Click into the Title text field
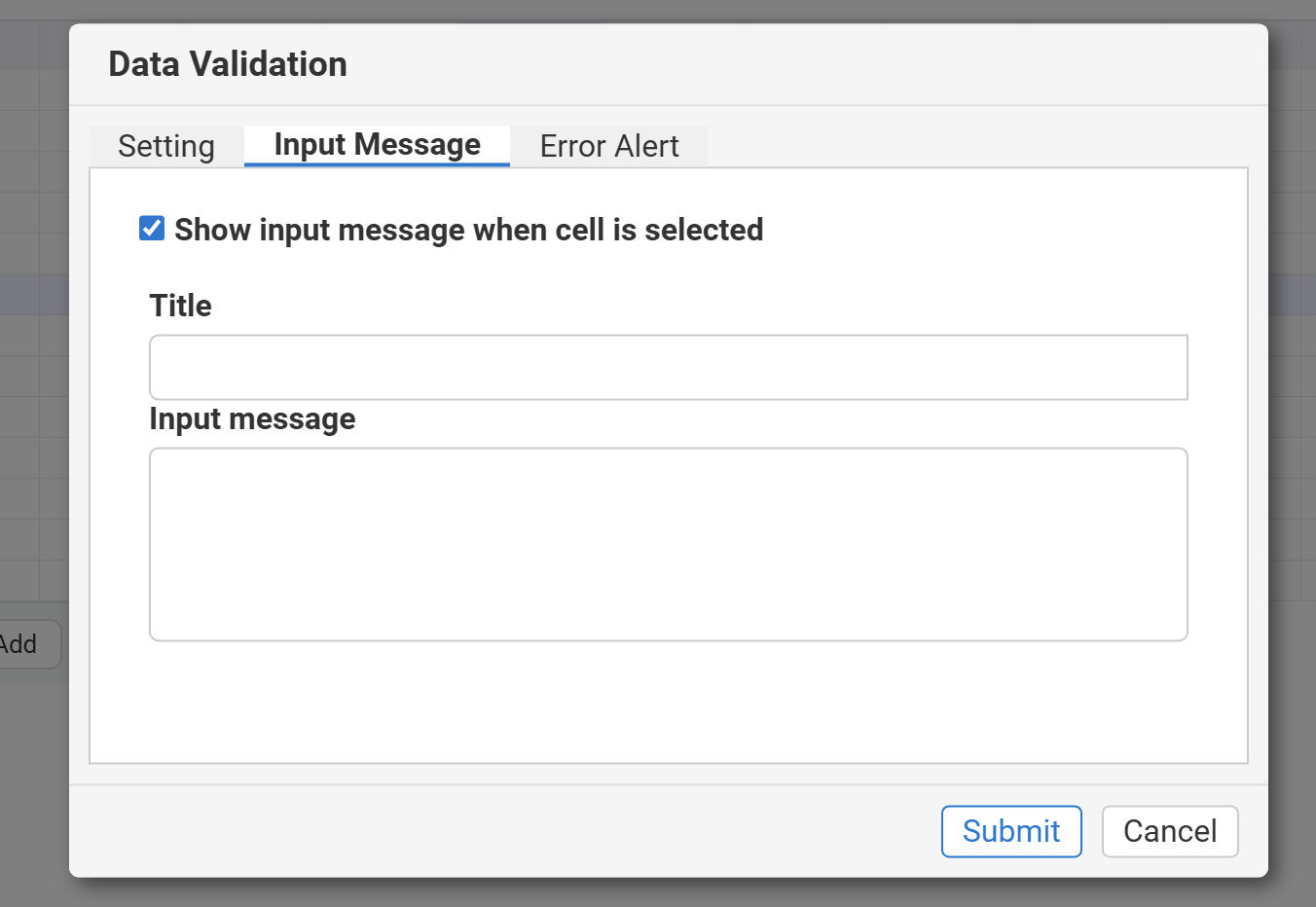The width and height of the screenshot is (1316, 907). point(668,367)
